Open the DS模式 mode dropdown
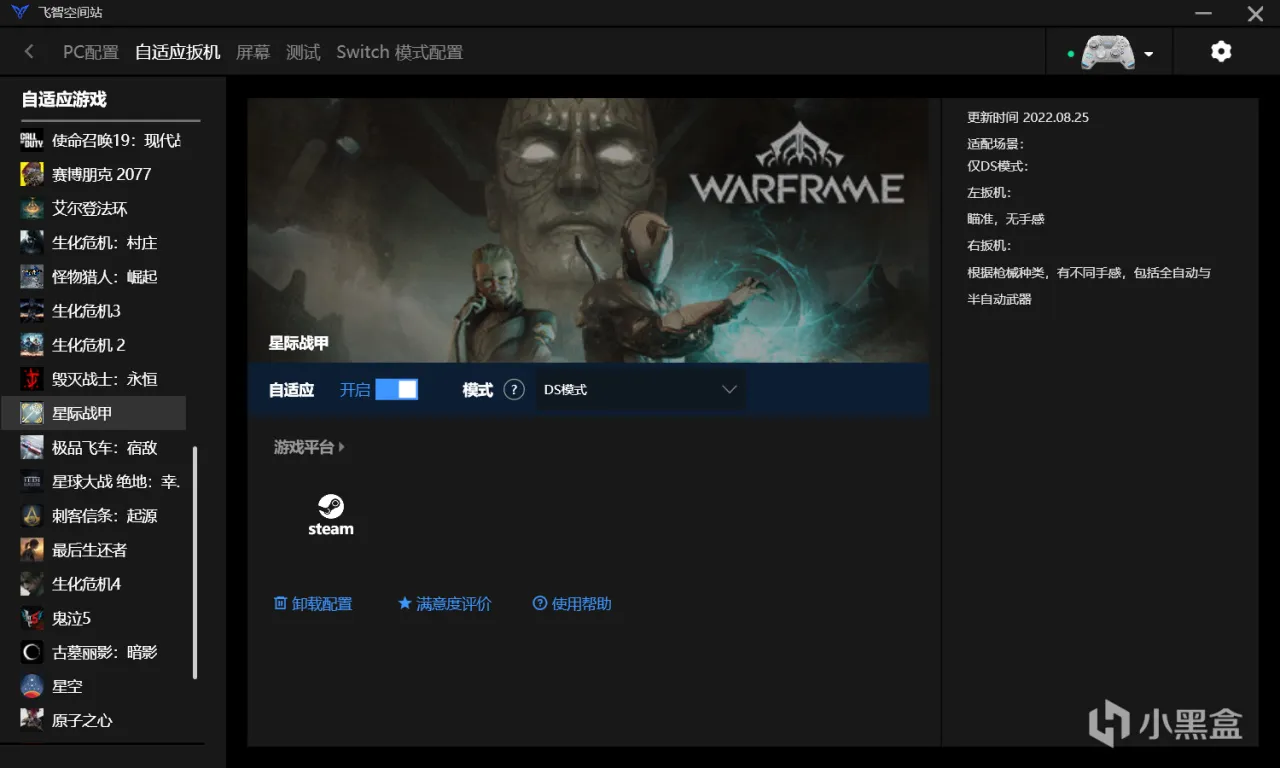This screenshot has height=768, width=1280. point(641,390)
